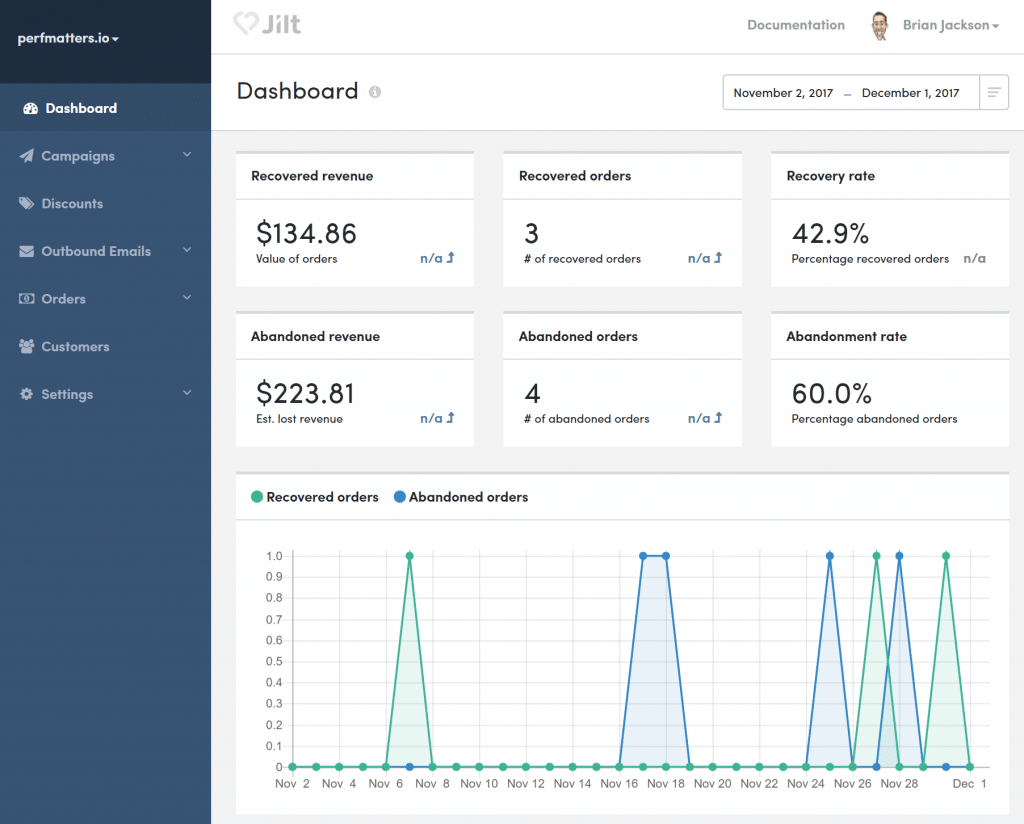Open the Orders menu item

click(63, 299)
